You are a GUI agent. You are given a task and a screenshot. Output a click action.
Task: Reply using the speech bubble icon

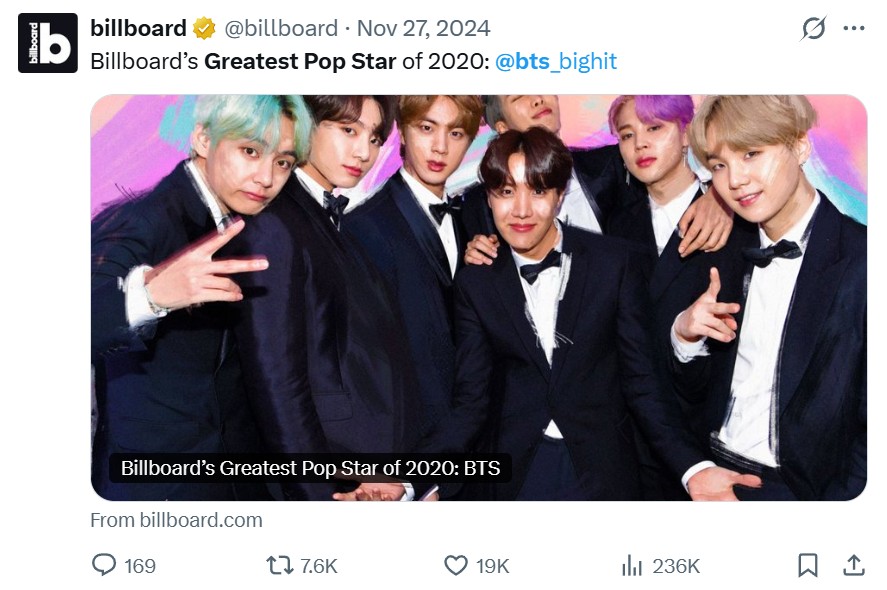(x=104, y=565)
